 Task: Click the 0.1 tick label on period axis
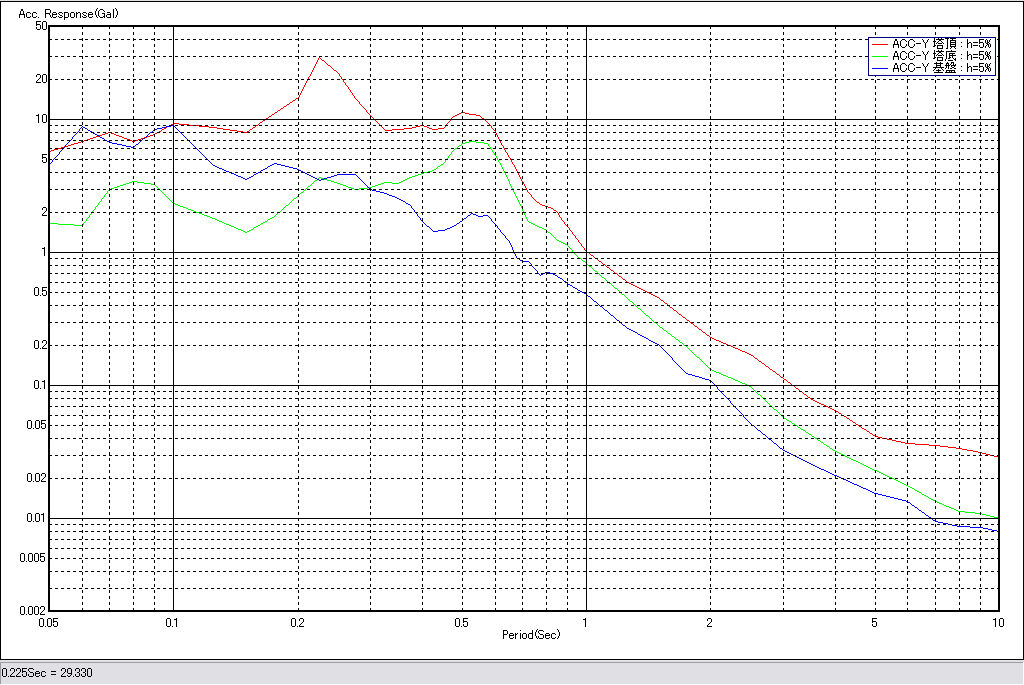[173, 623]
